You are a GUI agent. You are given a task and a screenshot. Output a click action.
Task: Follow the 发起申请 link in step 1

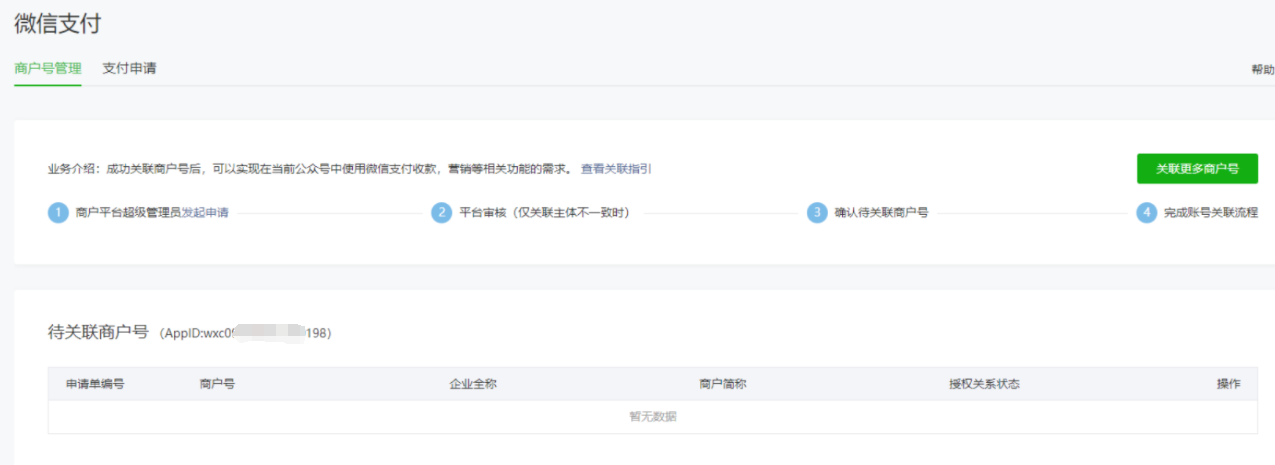click(x=205, y=213)
